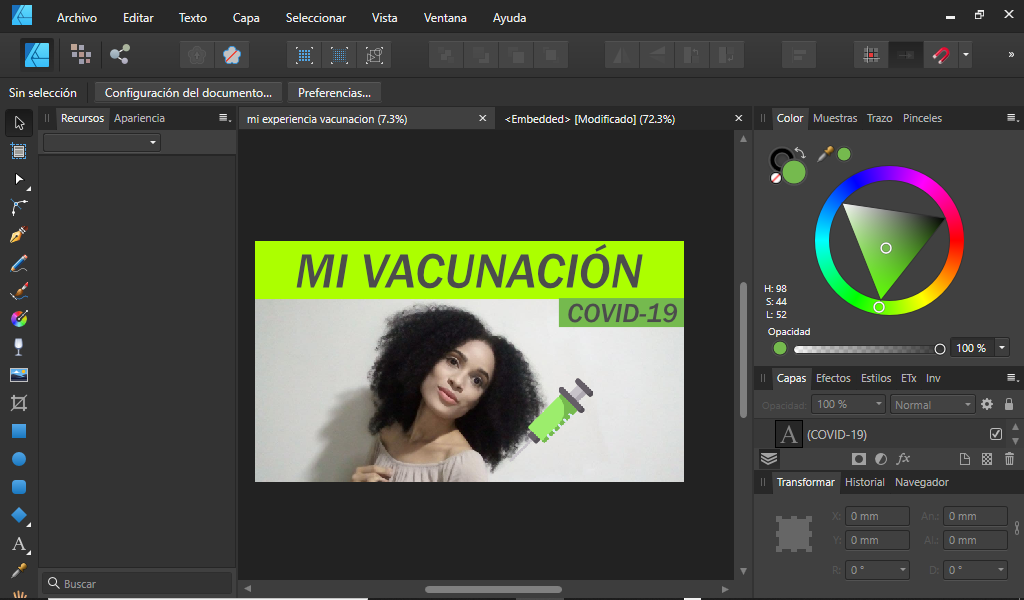Toggle visibility checkbox of (COVID-19) layer
The image size is (1024, 600).
click(x=996, y=434)
